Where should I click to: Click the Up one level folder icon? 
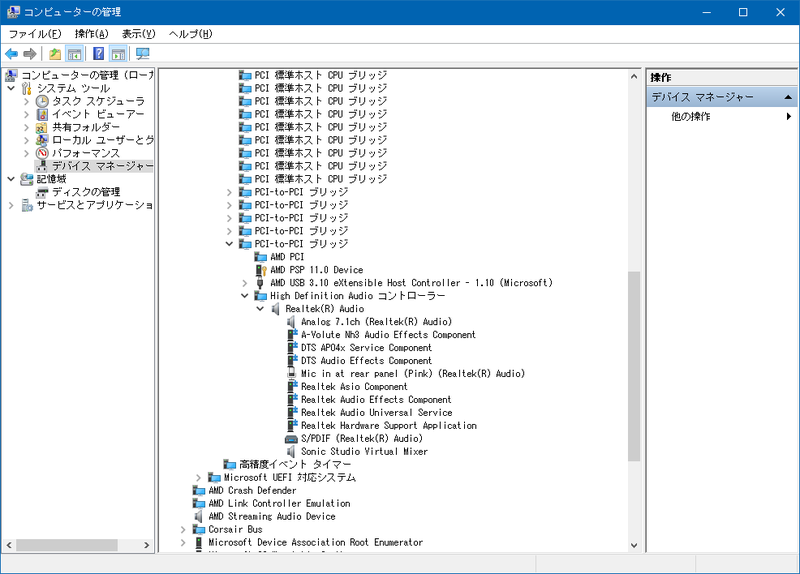[55, 54]
